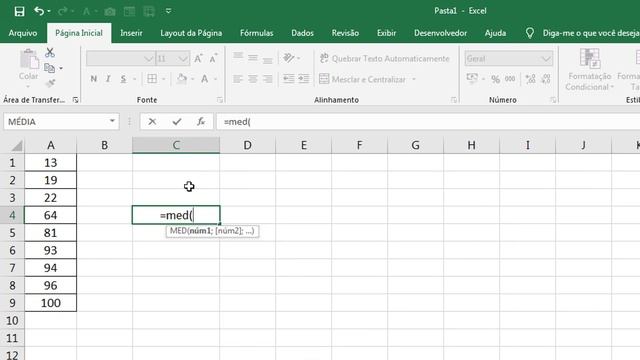The image size is (640, 360).
Task: Open the font name dropdown
Action: click(x=148, y=59)
